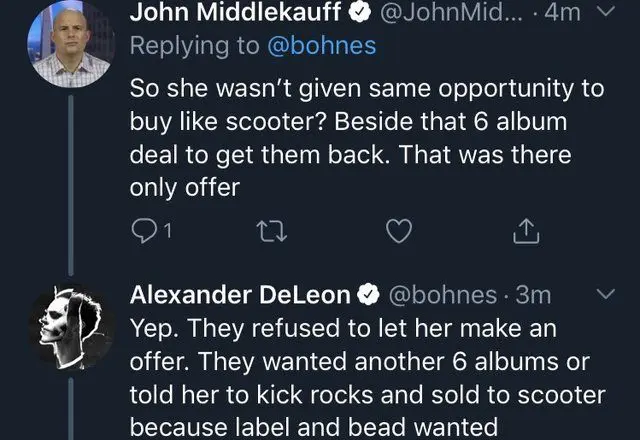Like John Middlekauff's tweet with heart
Viewport: 640px width, 440px height.
(x=399, y=233)
